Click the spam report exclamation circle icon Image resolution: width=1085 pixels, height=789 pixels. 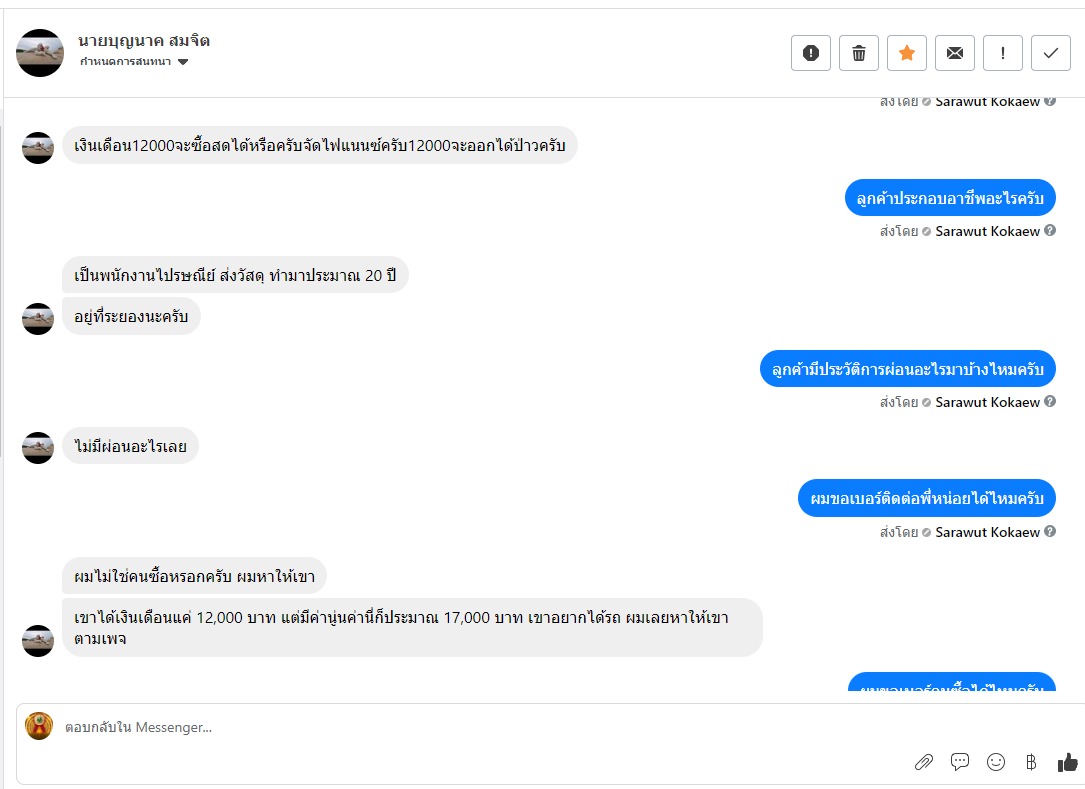[810, 53]
